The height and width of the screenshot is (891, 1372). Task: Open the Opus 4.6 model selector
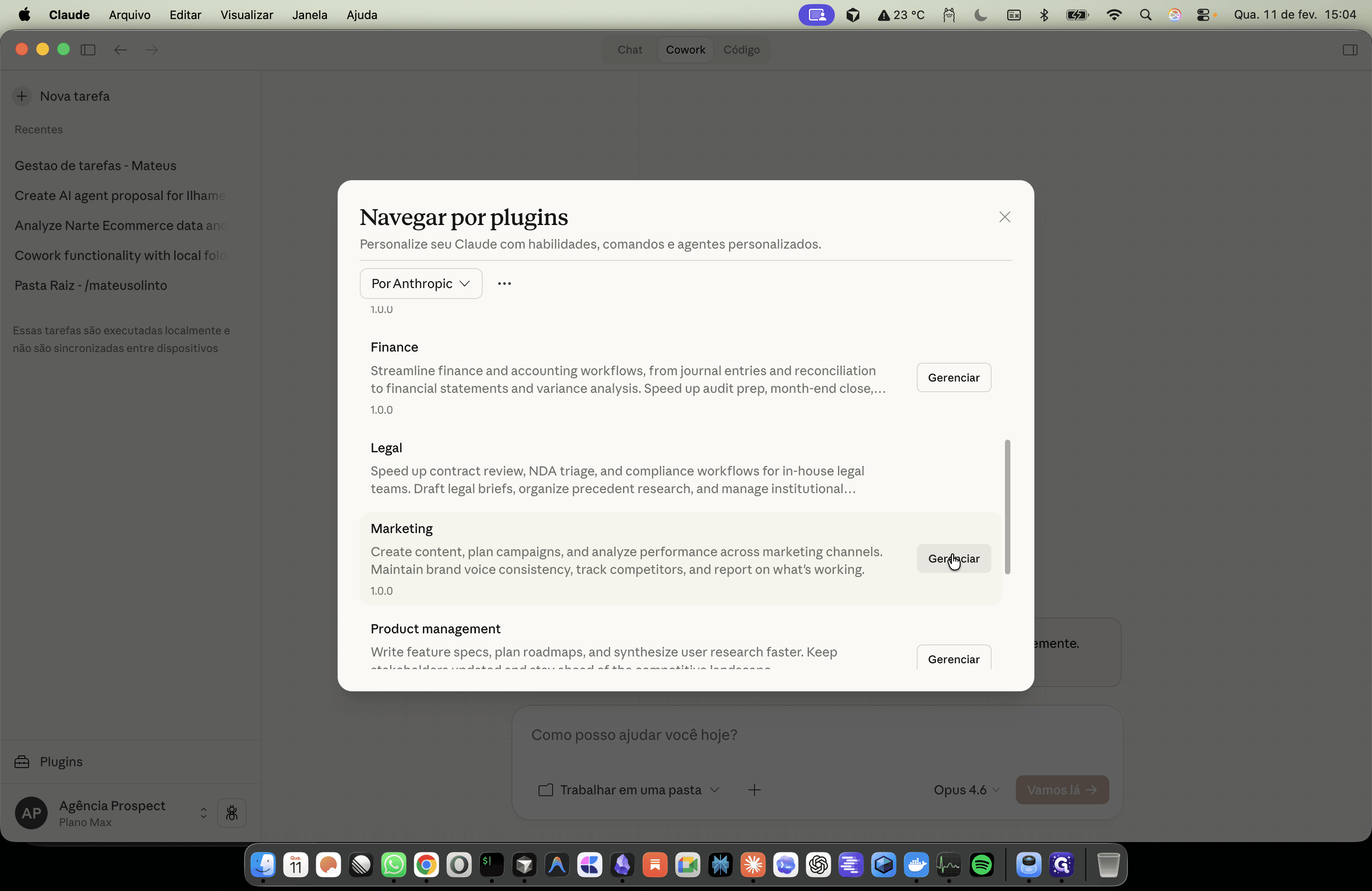(966, 789)
